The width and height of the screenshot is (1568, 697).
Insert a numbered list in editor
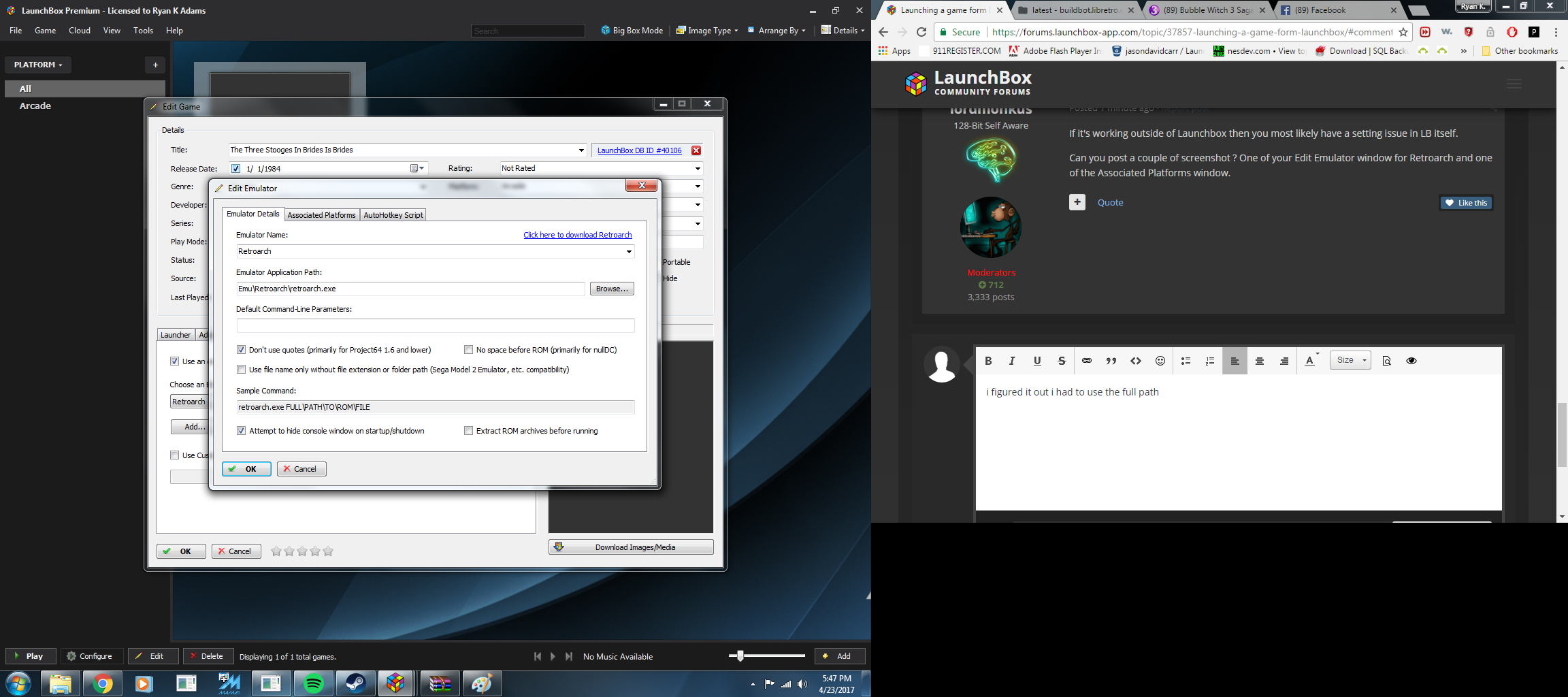pos(1210,361)
